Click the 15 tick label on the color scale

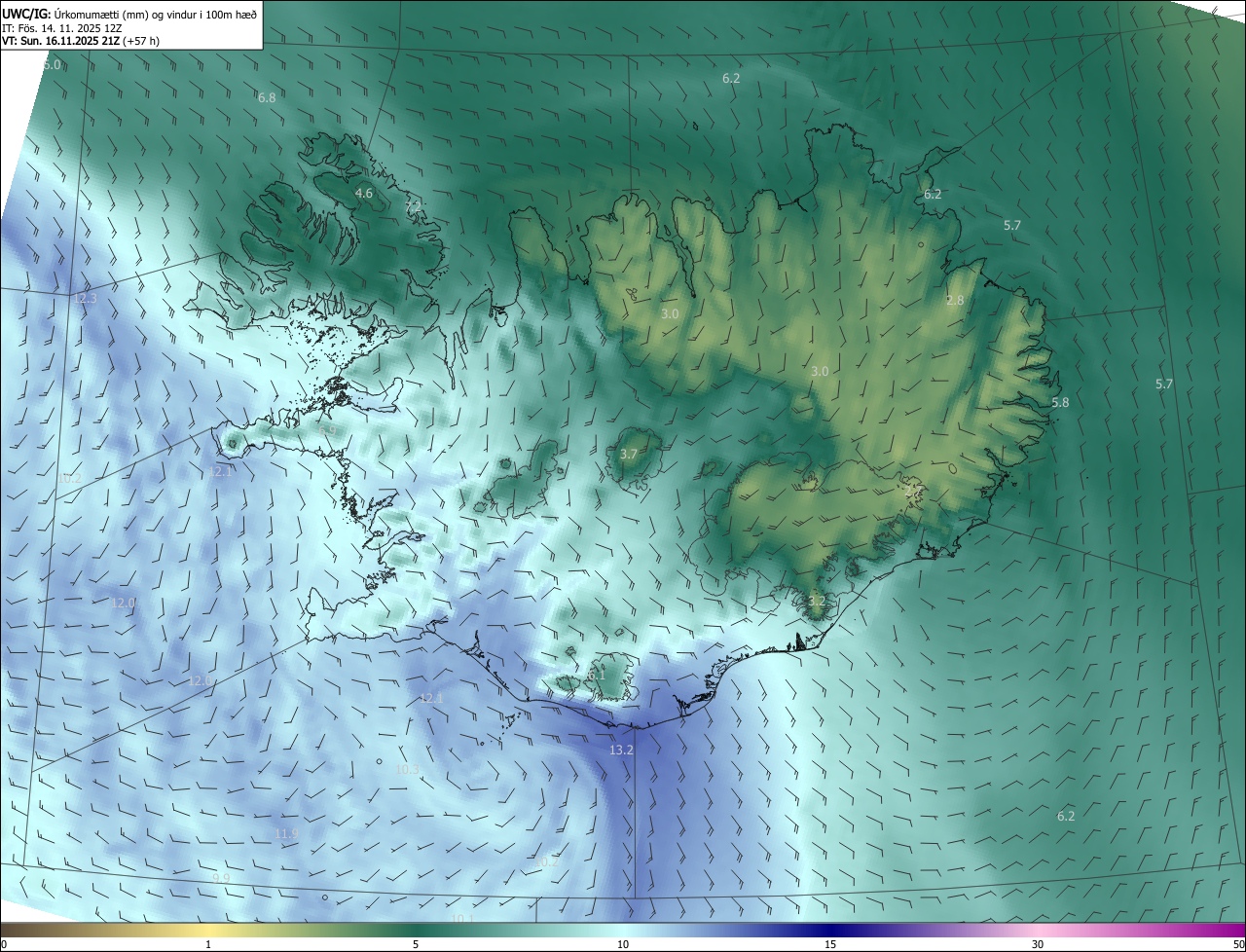pos(830,944)
